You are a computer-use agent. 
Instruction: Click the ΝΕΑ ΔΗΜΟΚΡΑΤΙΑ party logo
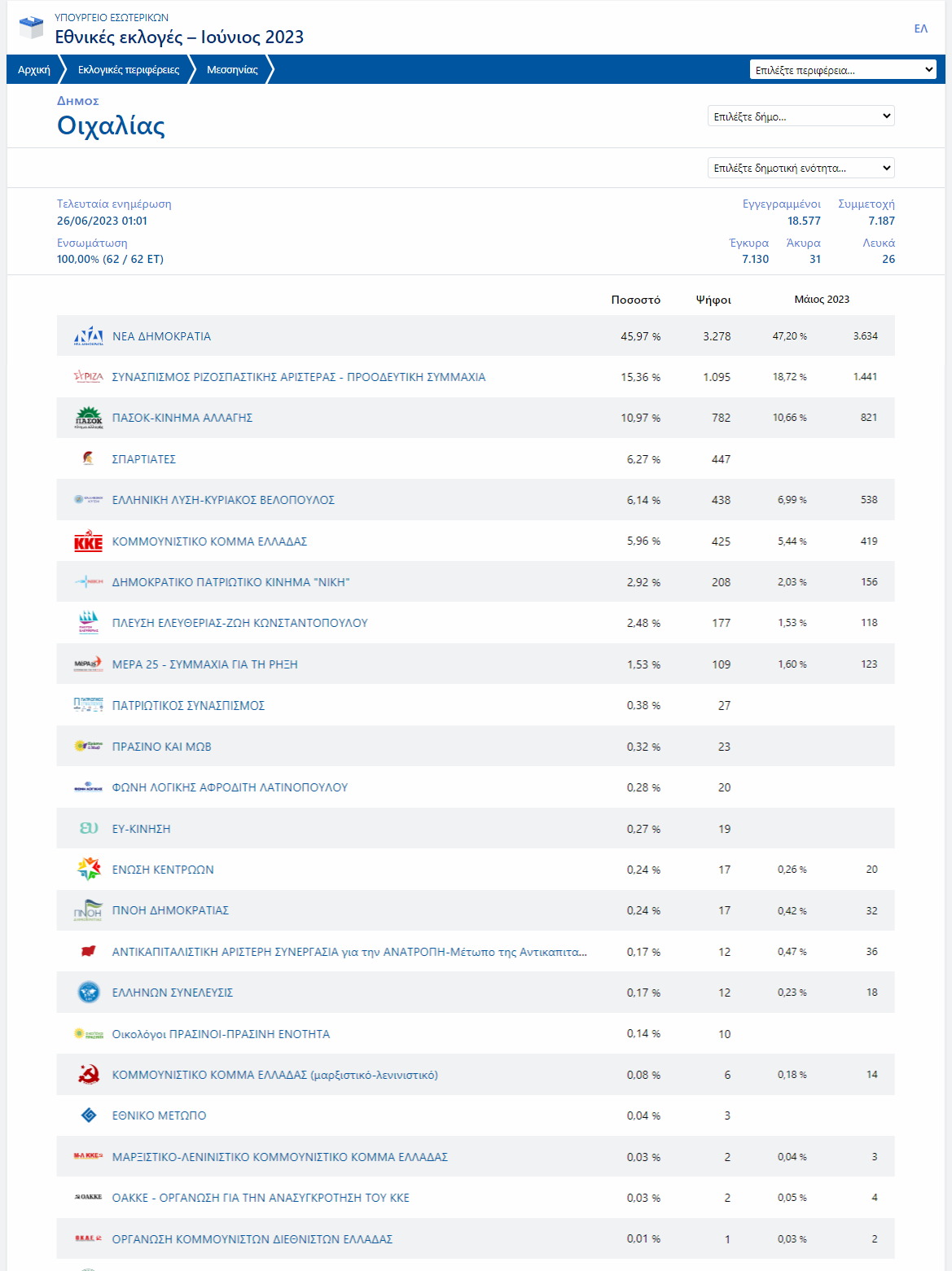(89, 336)
